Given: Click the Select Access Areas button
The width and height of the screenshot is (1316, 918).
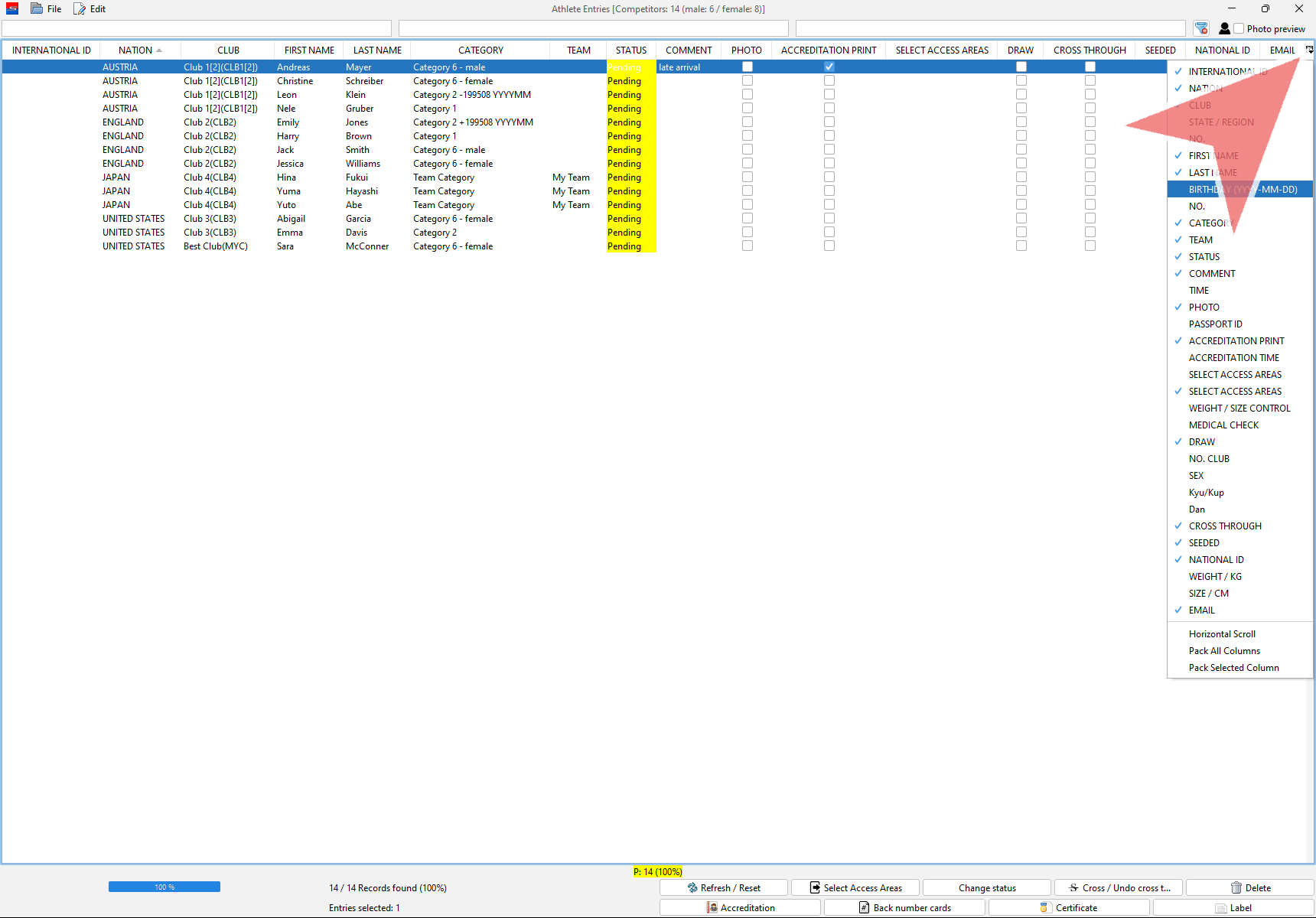Looking at the screenshot, I should (x=855, y=887).
